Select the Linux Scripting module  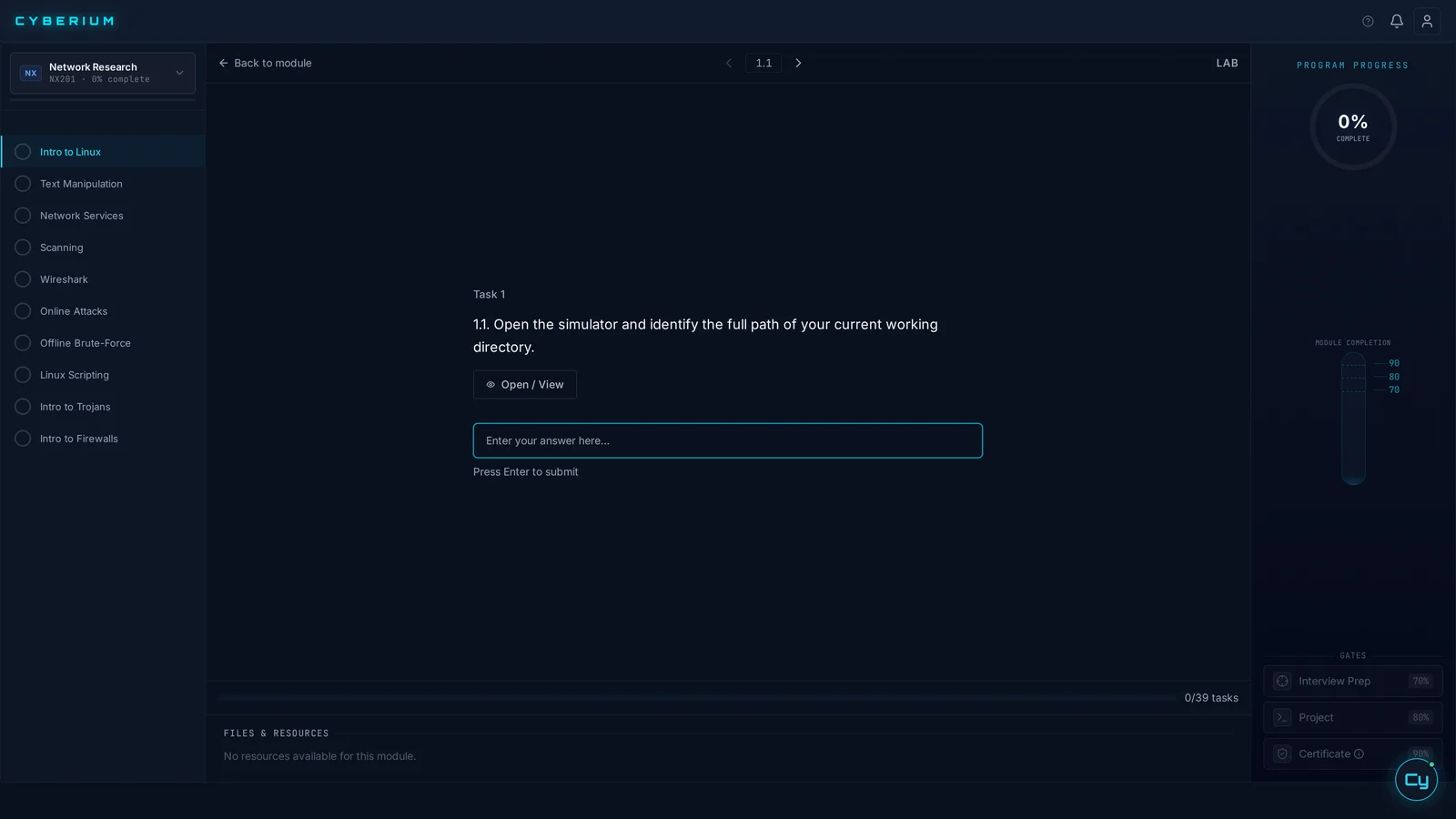pos(103,375)
